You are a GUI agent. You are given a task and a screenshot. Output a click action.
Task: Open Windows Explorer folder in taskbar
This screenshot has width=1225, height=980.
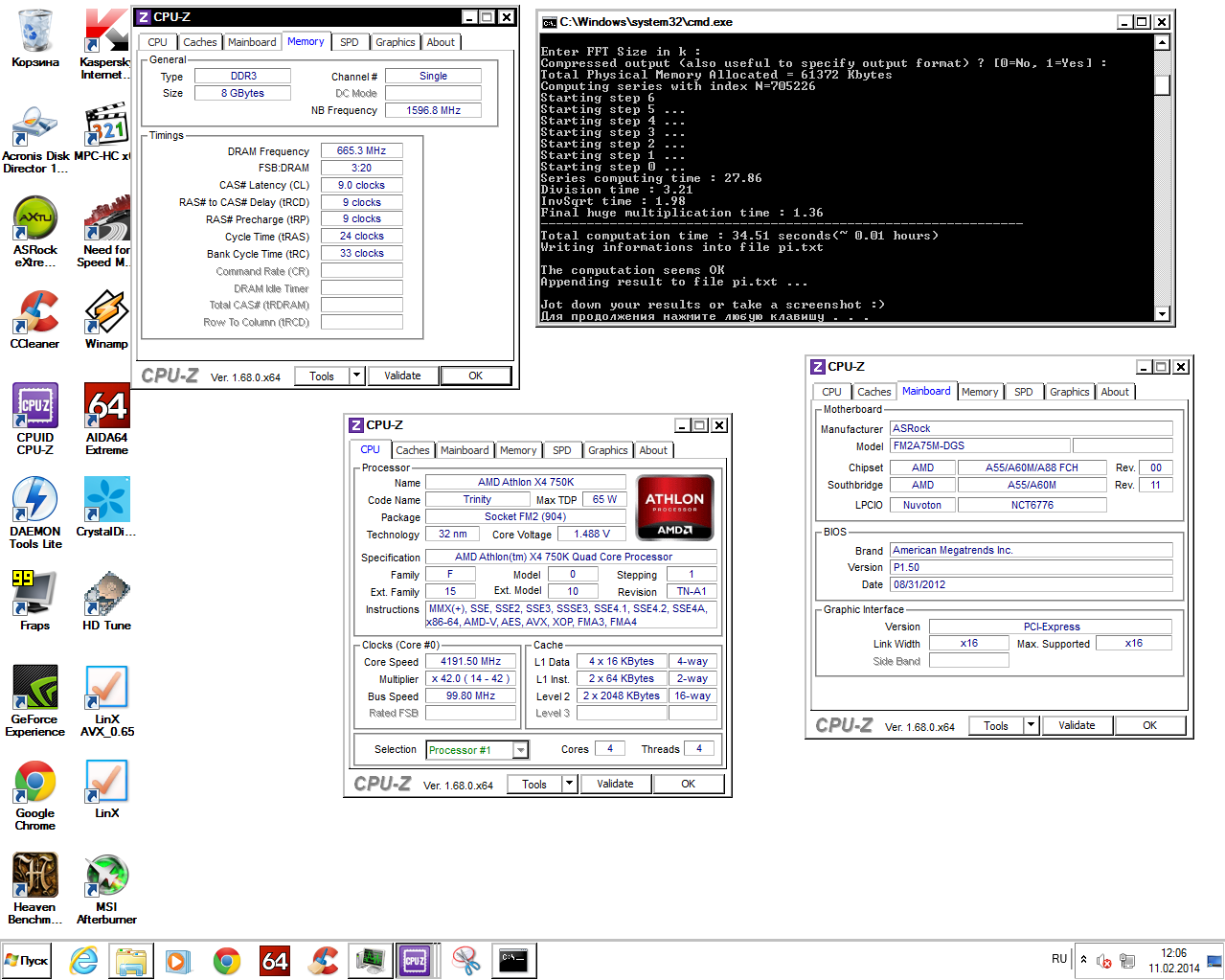[x=131, y=961]
